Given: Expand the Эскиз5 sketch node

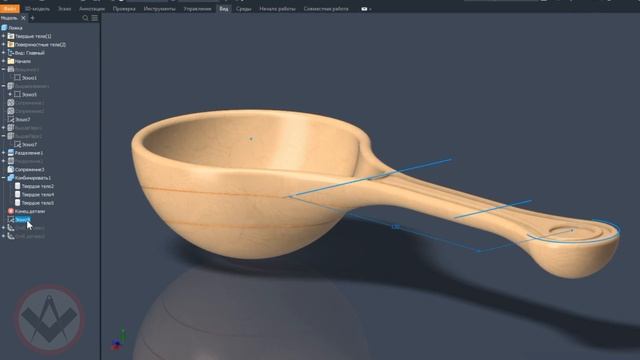Looking at the screenshot, I should coord(10,94).
